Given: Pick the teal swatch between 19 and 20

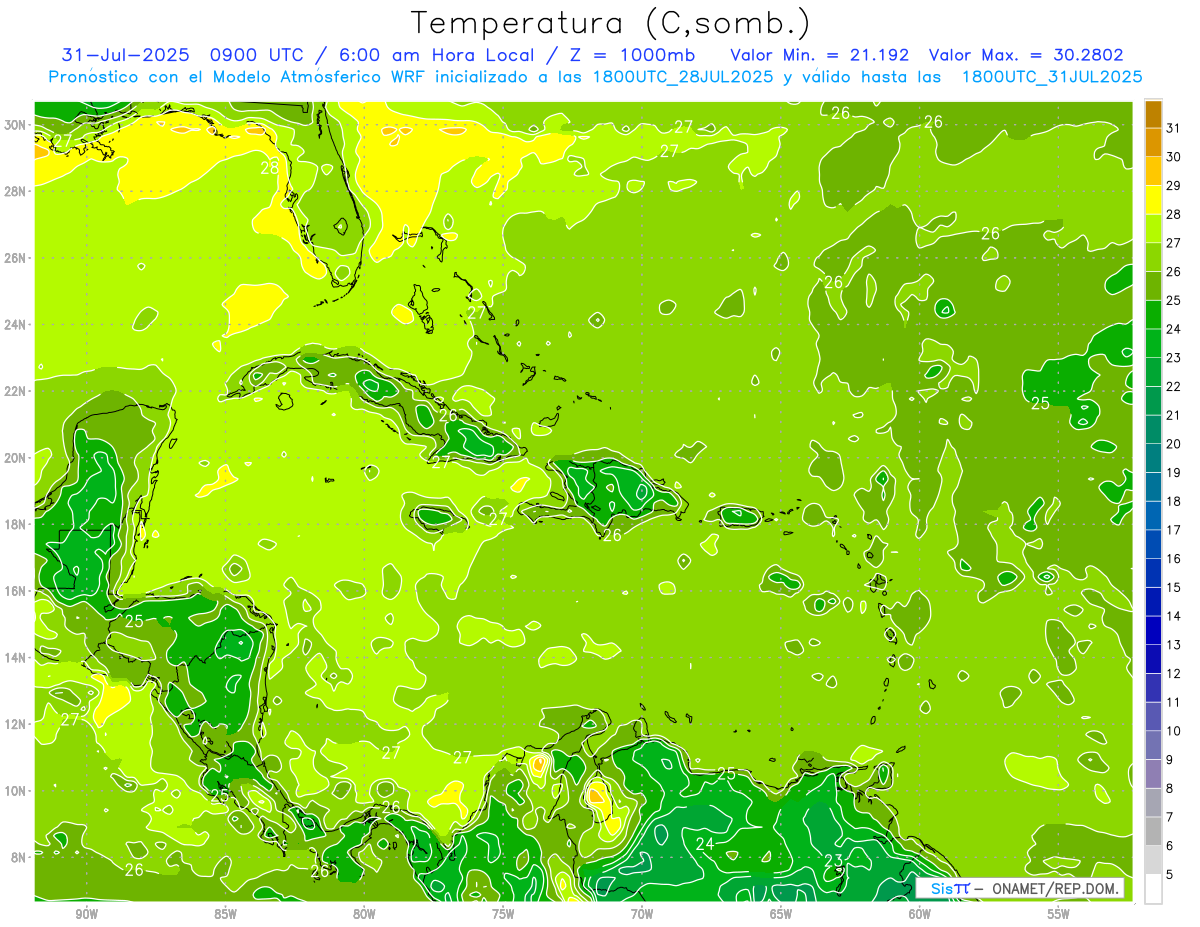Looking at the screenshot, I should point(1153,458).
